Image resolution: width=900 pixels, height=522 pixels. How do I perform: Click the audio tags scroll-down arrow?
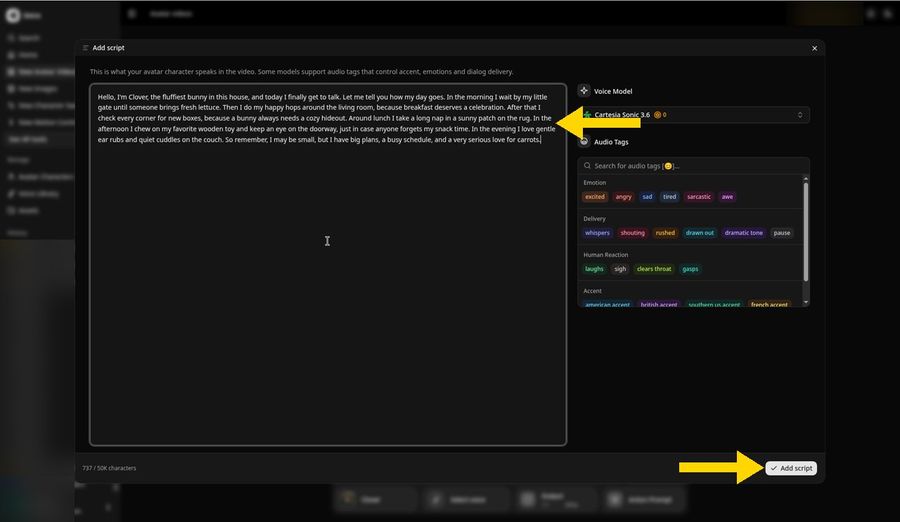point(806,302)
